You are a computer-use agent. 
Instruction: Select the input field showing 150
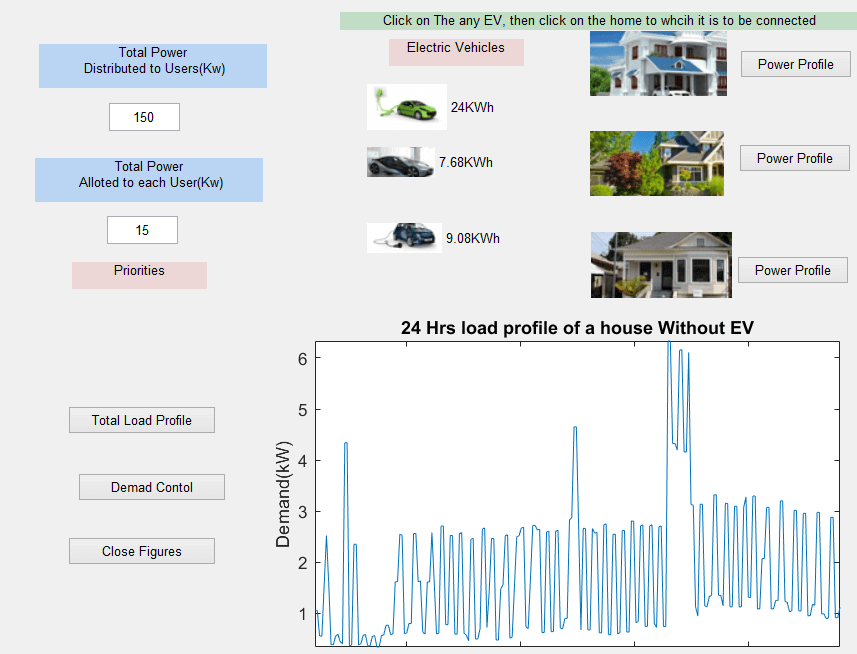tap(143, 116)
